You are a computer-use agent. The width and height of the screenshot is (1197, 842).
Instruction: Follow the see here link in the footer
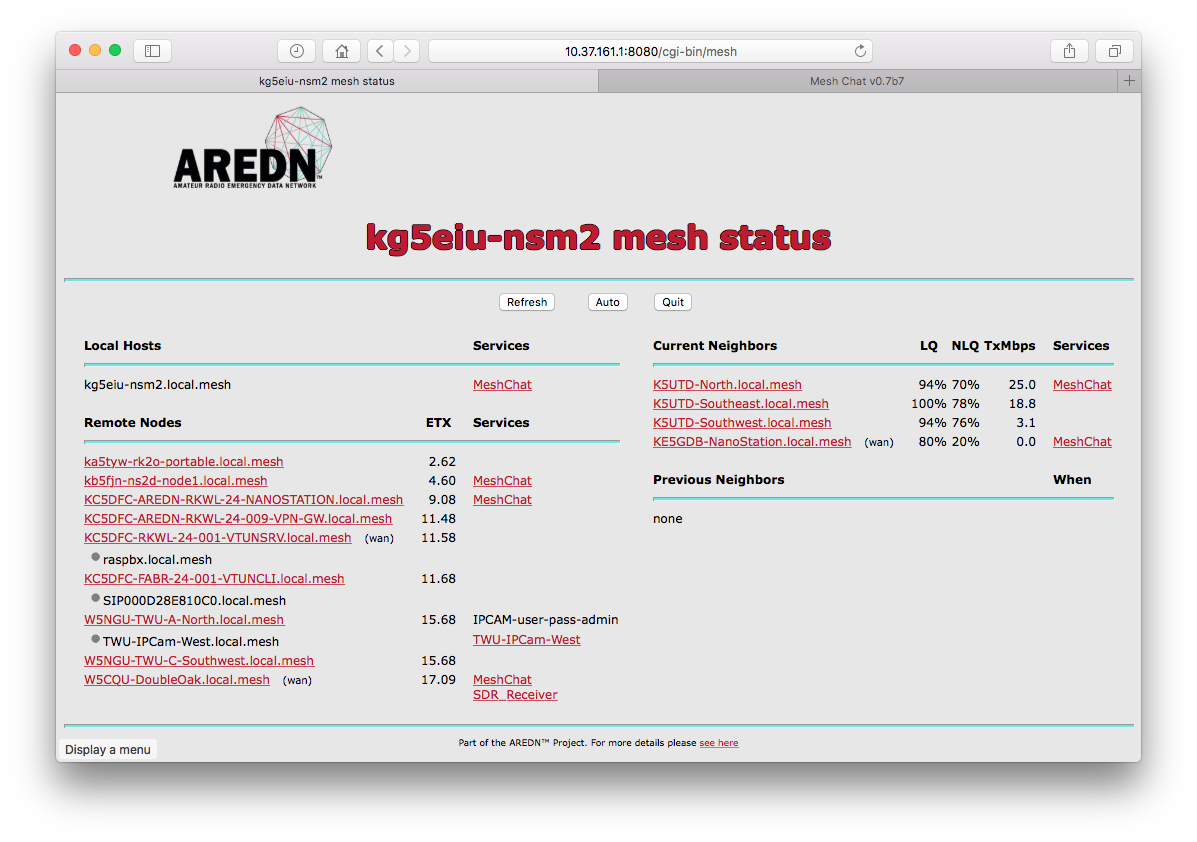point(719,742)
